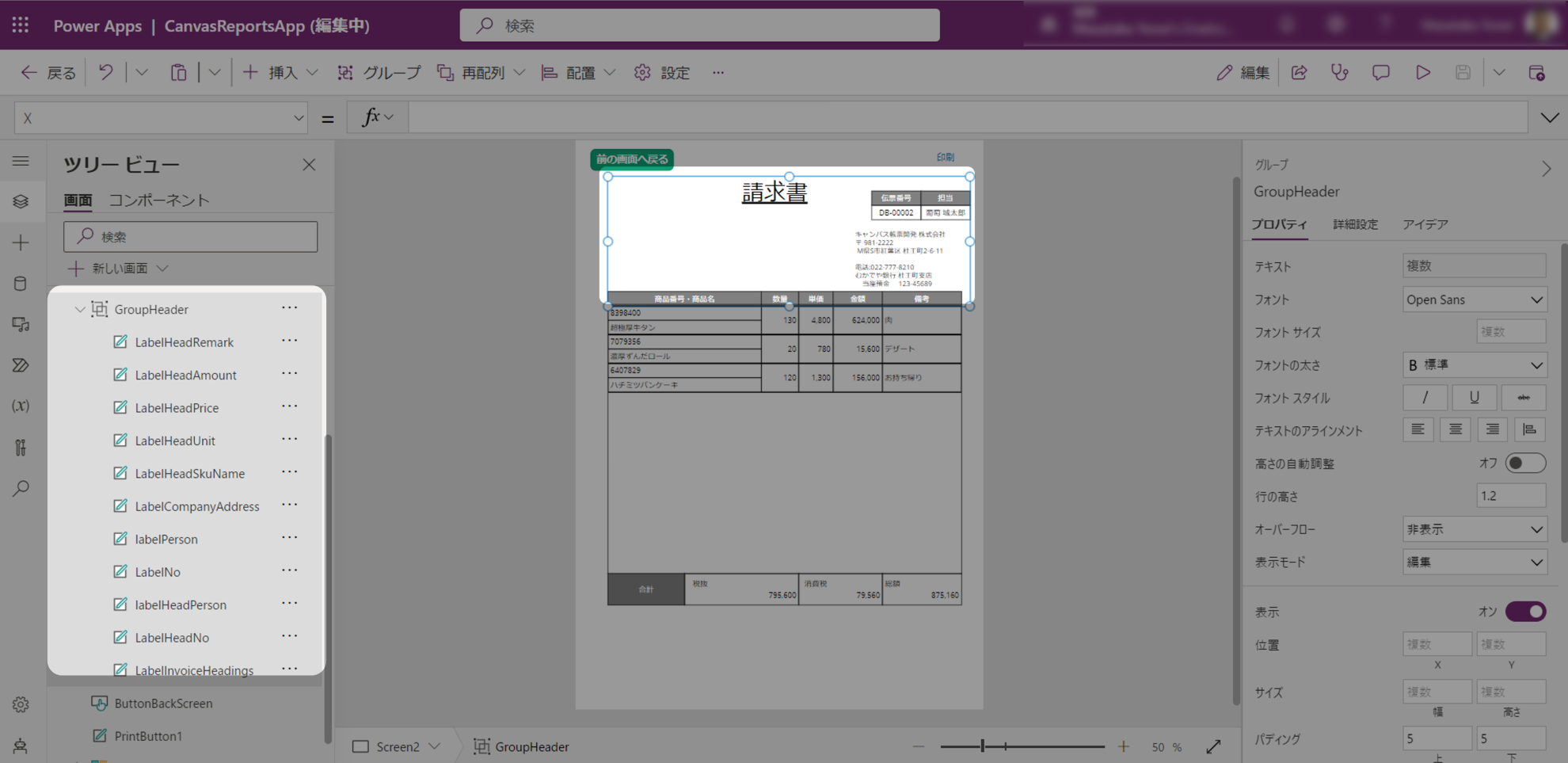
Task: Open the media icon in left rail
Action: pos(21,324)
